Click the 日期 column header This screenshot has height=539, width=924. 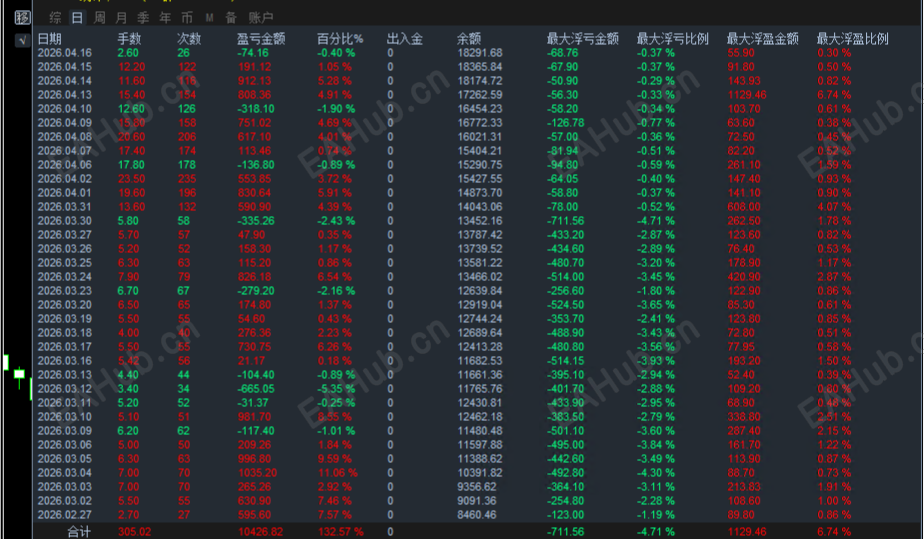pos(50,39)
